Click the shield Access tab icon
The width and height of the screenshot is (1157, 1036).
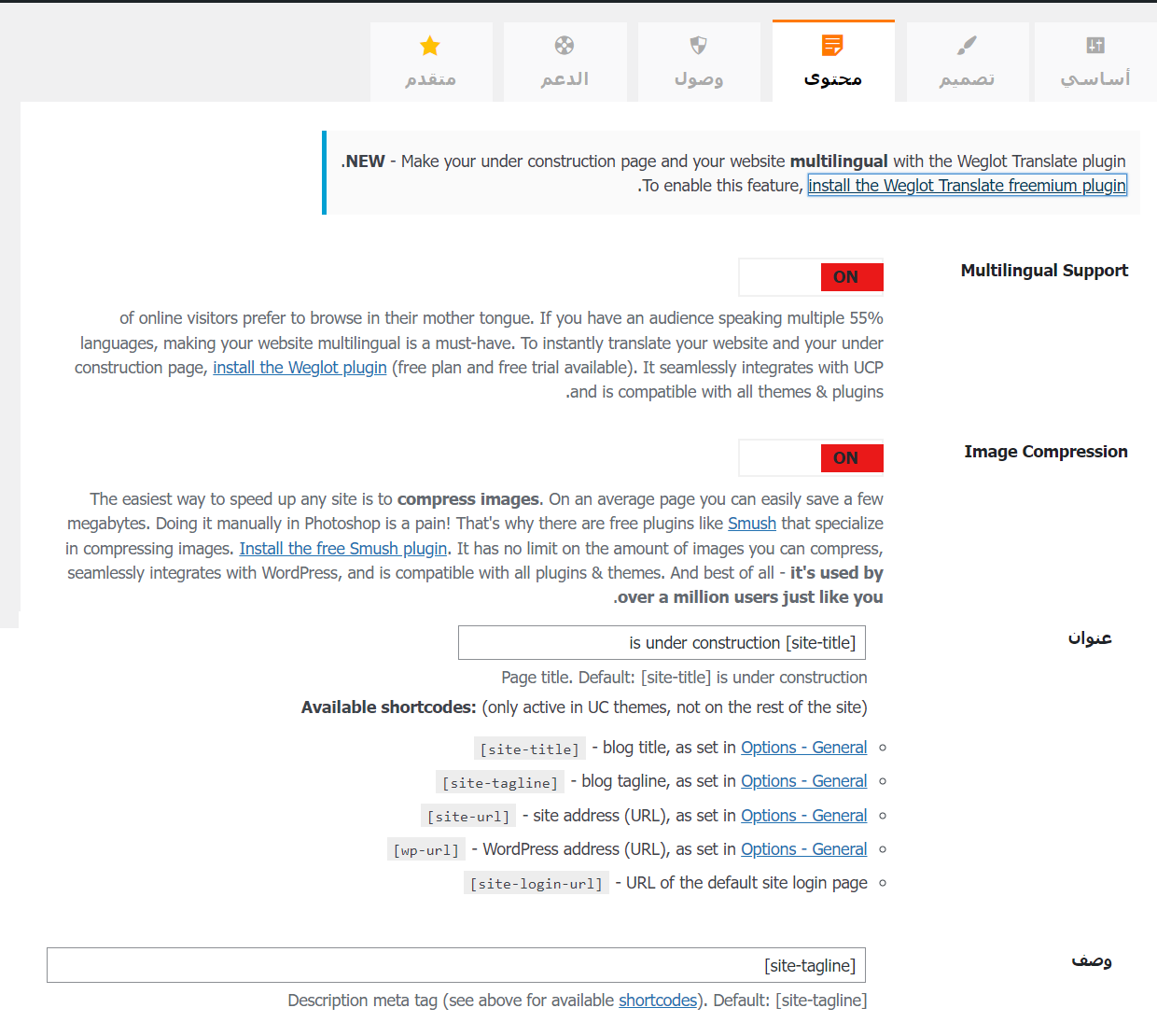coord(698,46)
